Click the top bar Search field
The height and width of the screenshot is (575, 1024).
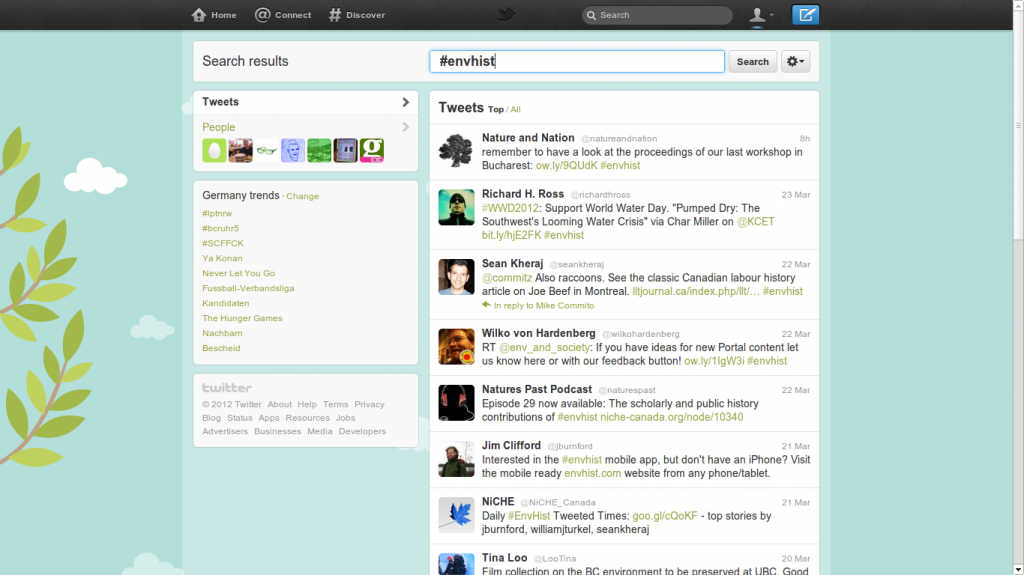coord(657,14)
